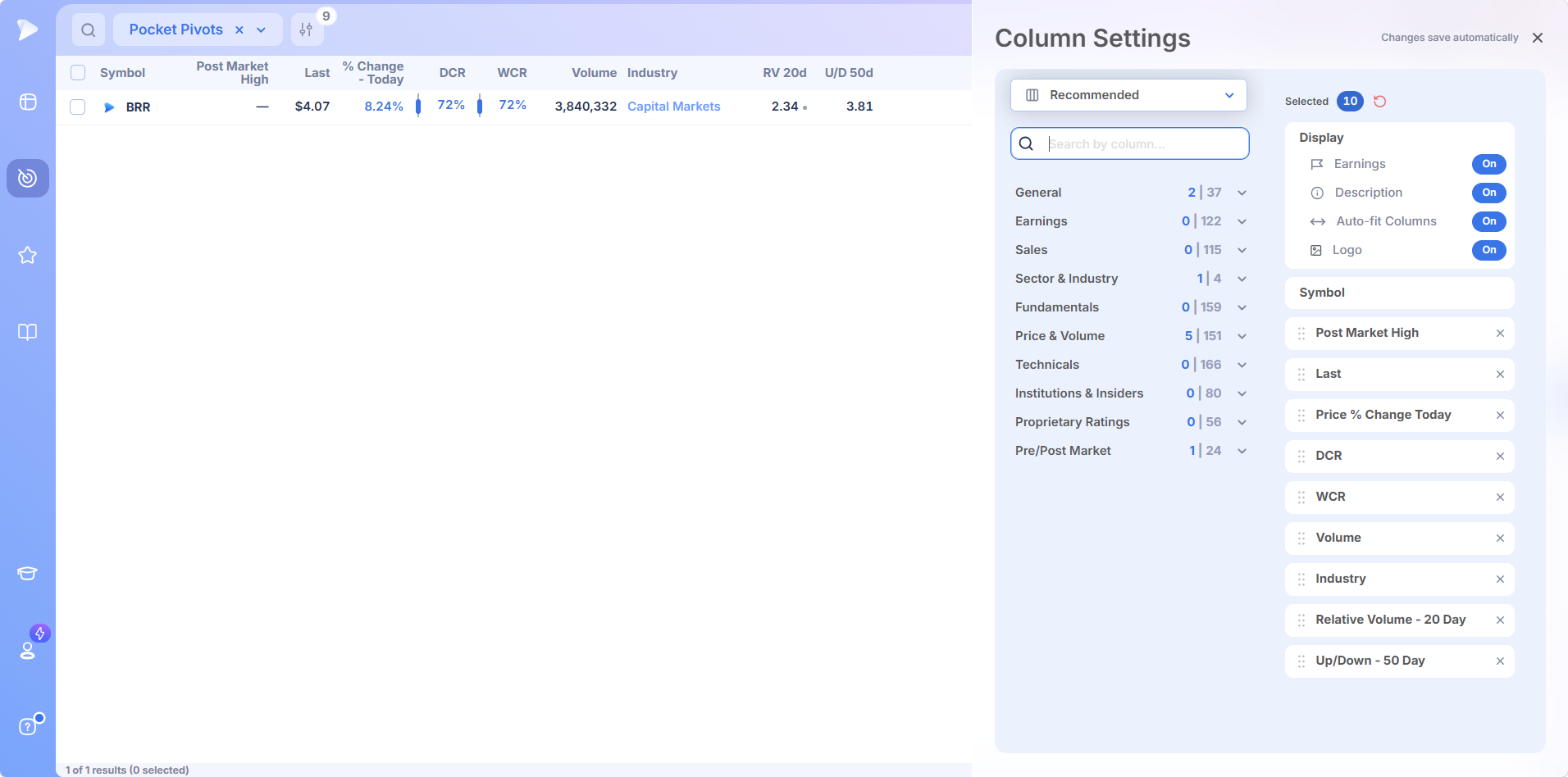Grab the drag handle of the Volume column
This screenshot has height=777, width=1568.
coord(1301,538)
